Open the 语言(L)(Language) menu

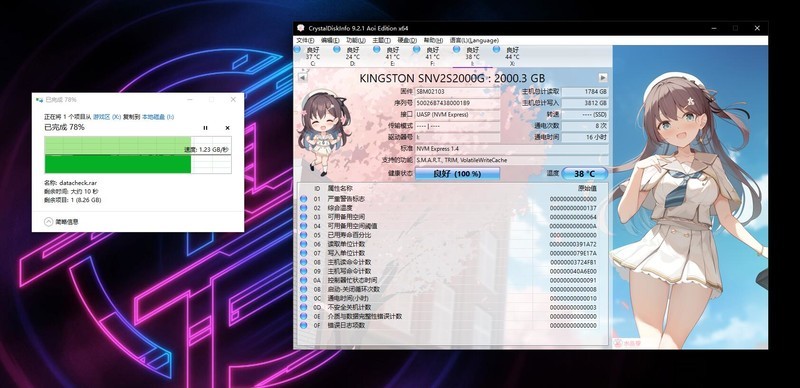pyautogui.click(x=474, y=40)
